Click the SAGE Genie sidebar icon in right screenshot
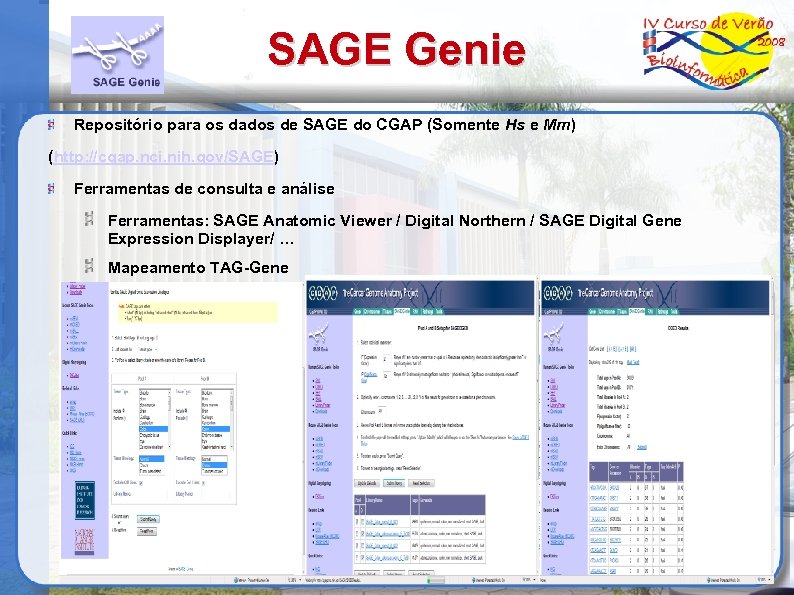This screenshot has width=794, height=595. pyautogui.click(x=554, y=336)
